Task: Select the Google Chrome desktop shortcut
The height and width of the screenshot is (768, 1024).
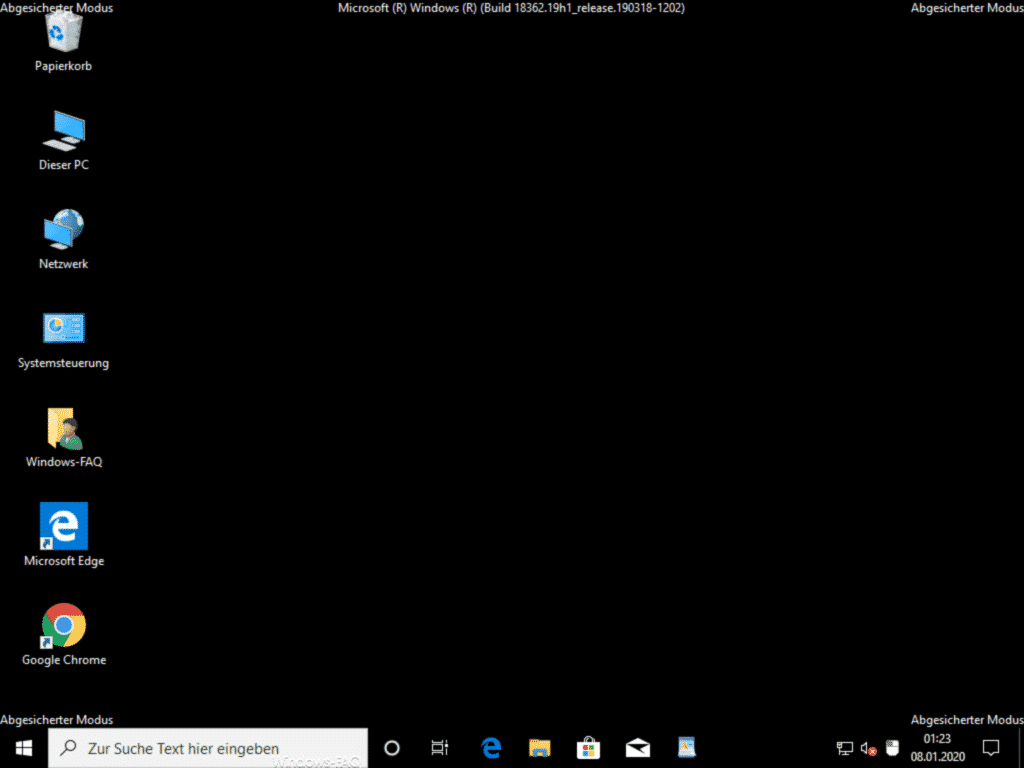Action: coord(63,635)
